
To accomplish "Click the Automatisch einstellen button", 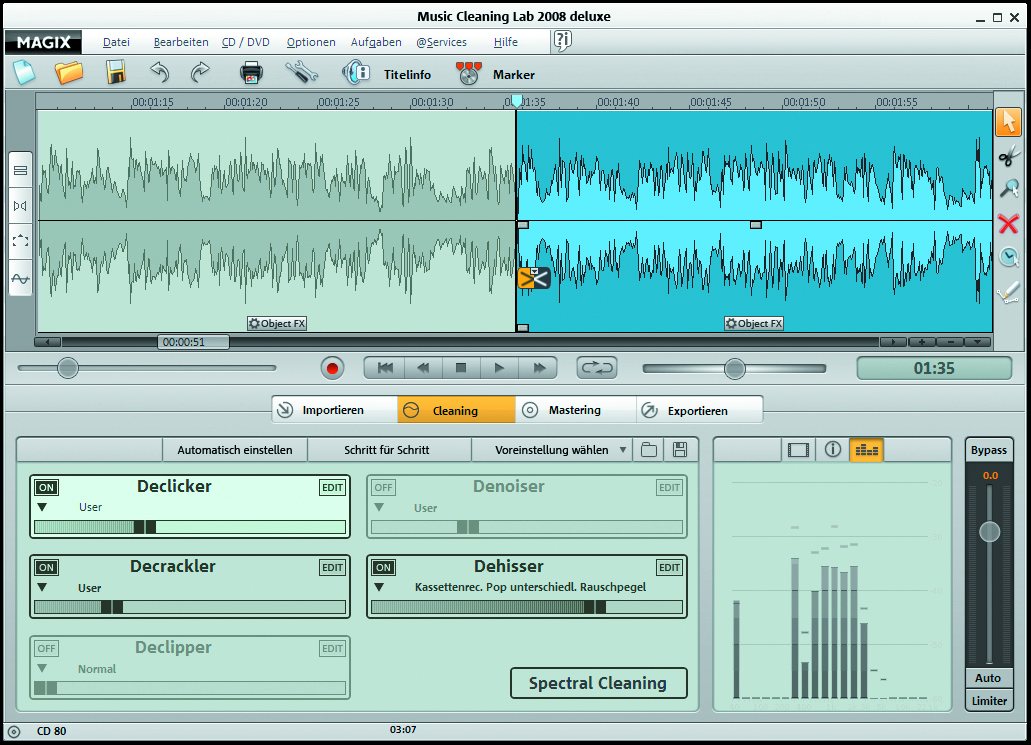I will pyautogui.click(x=235, y=450).
